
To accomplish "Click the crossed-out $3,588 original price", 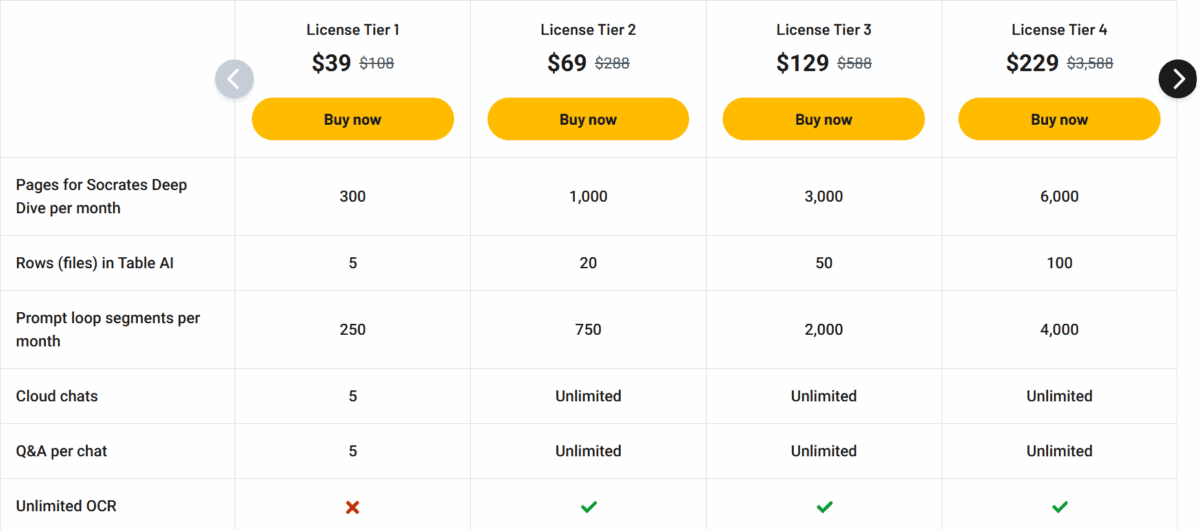I will (x=1090, y=63).
